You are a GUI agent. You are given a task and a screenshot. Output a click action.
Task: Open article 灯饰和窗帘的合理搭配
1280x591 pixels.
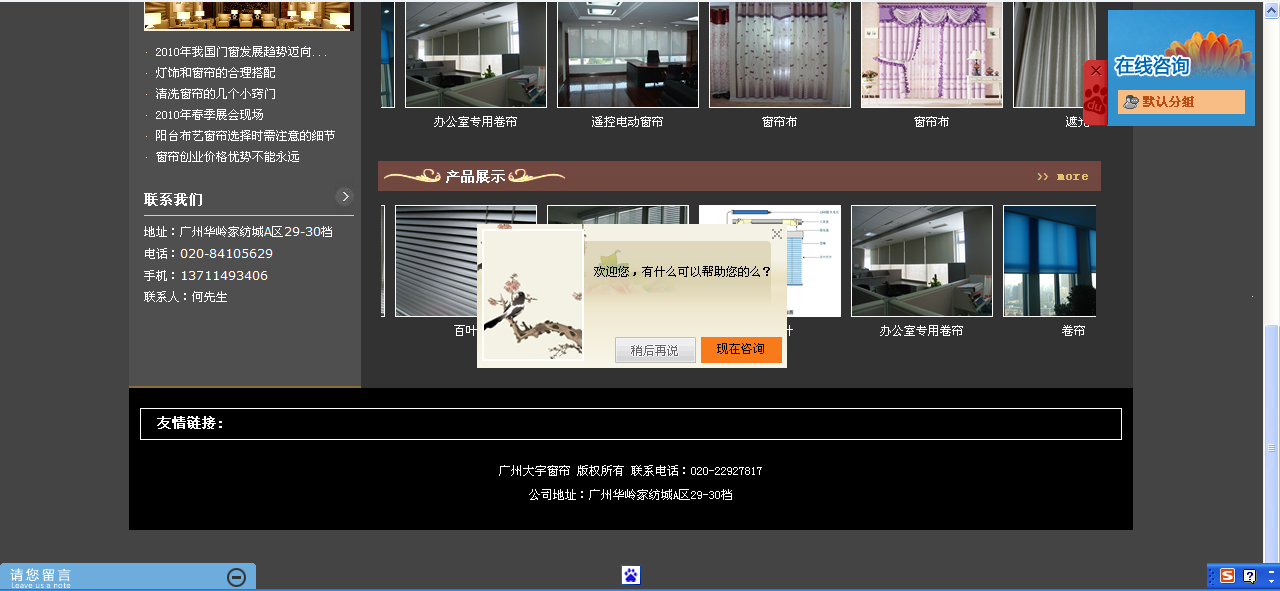pos(215,73)
